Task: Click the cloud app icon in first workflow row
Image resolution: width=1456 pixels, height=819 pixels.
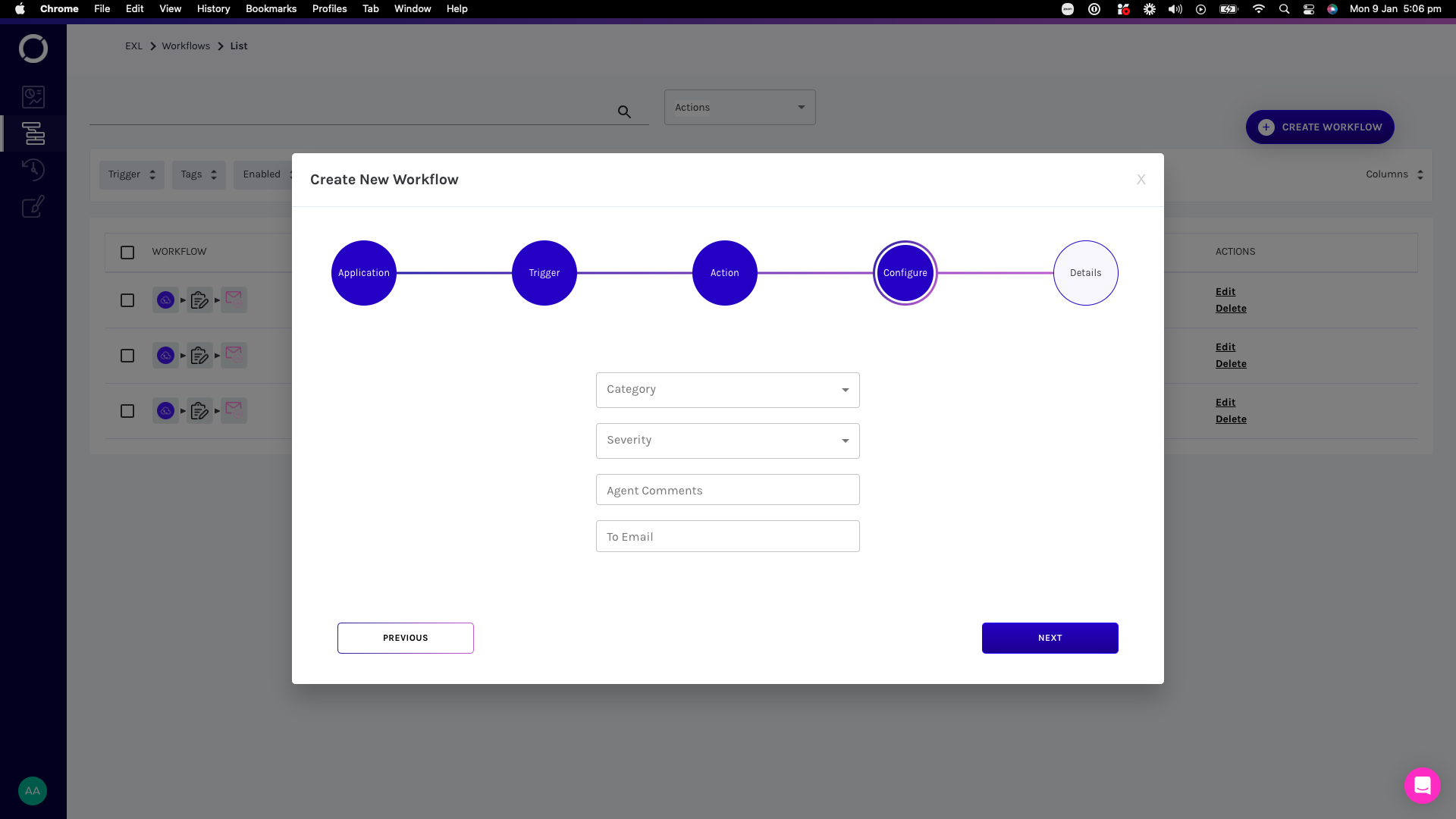Action: (165, 300)
